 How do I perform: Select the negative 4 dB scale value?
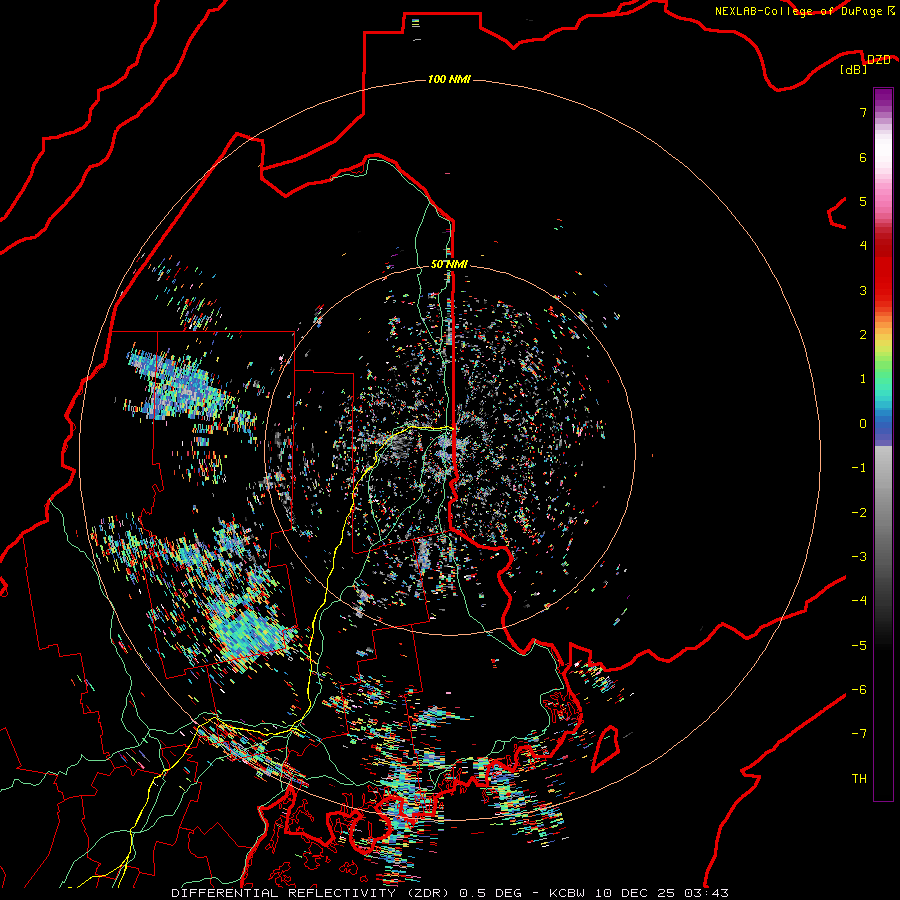coord(859,601)
